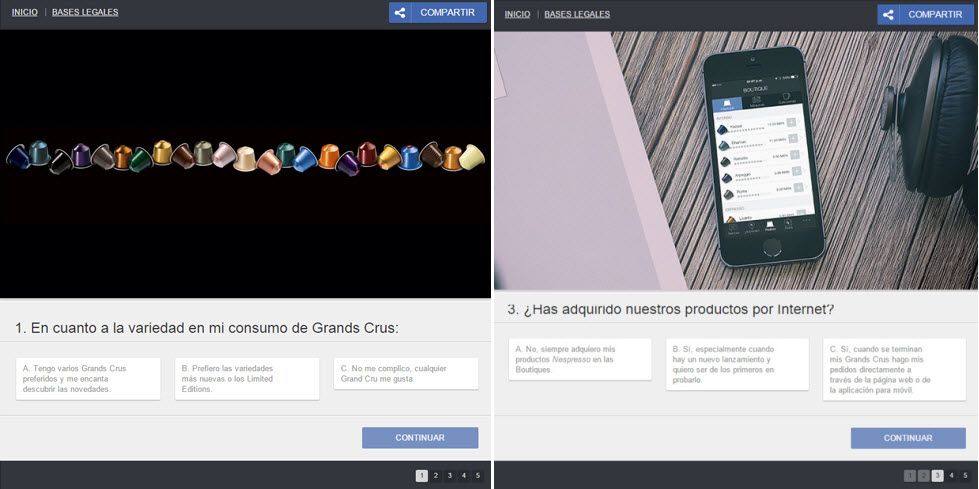Open INICIO link in the left panel
The width and height of the screenshot is (979, 489).
pyautogui.click(x=24, y=12)
